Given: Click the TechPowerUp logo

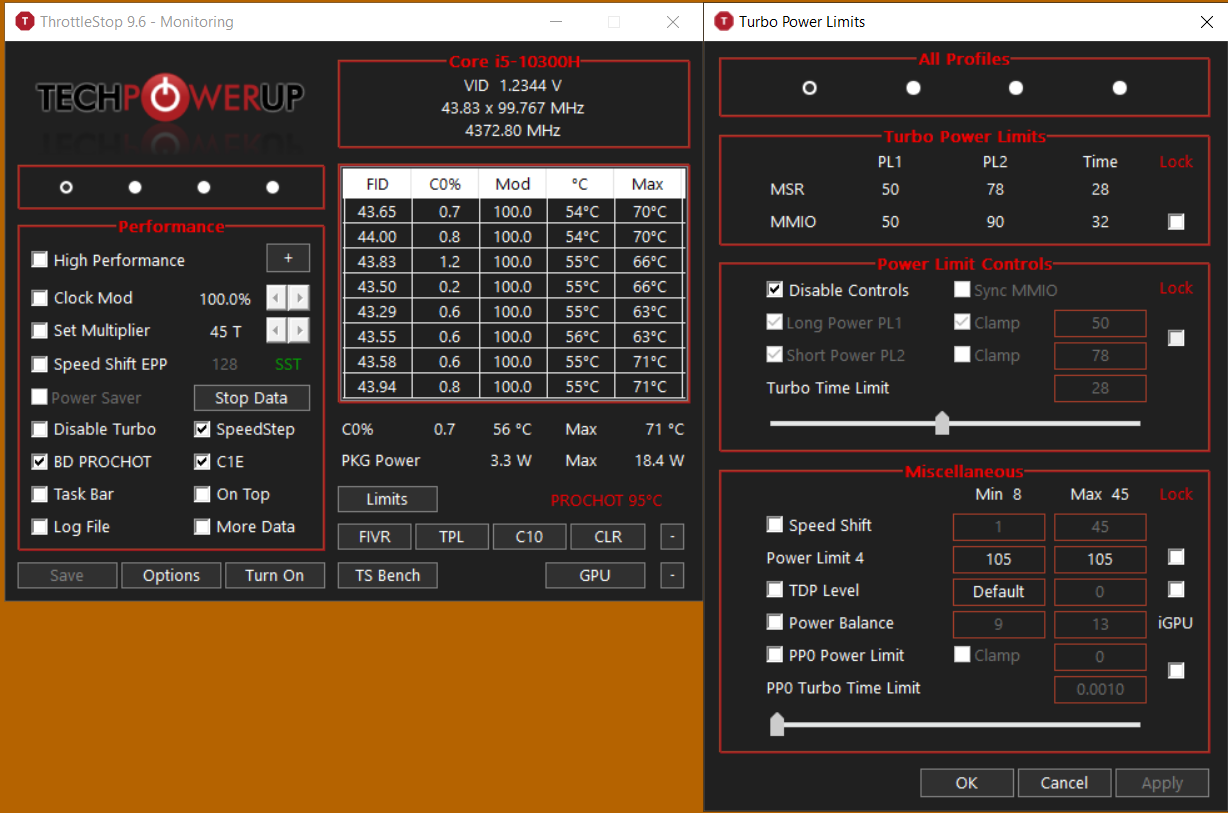Looking at the screenshot, I should [171, 97].
